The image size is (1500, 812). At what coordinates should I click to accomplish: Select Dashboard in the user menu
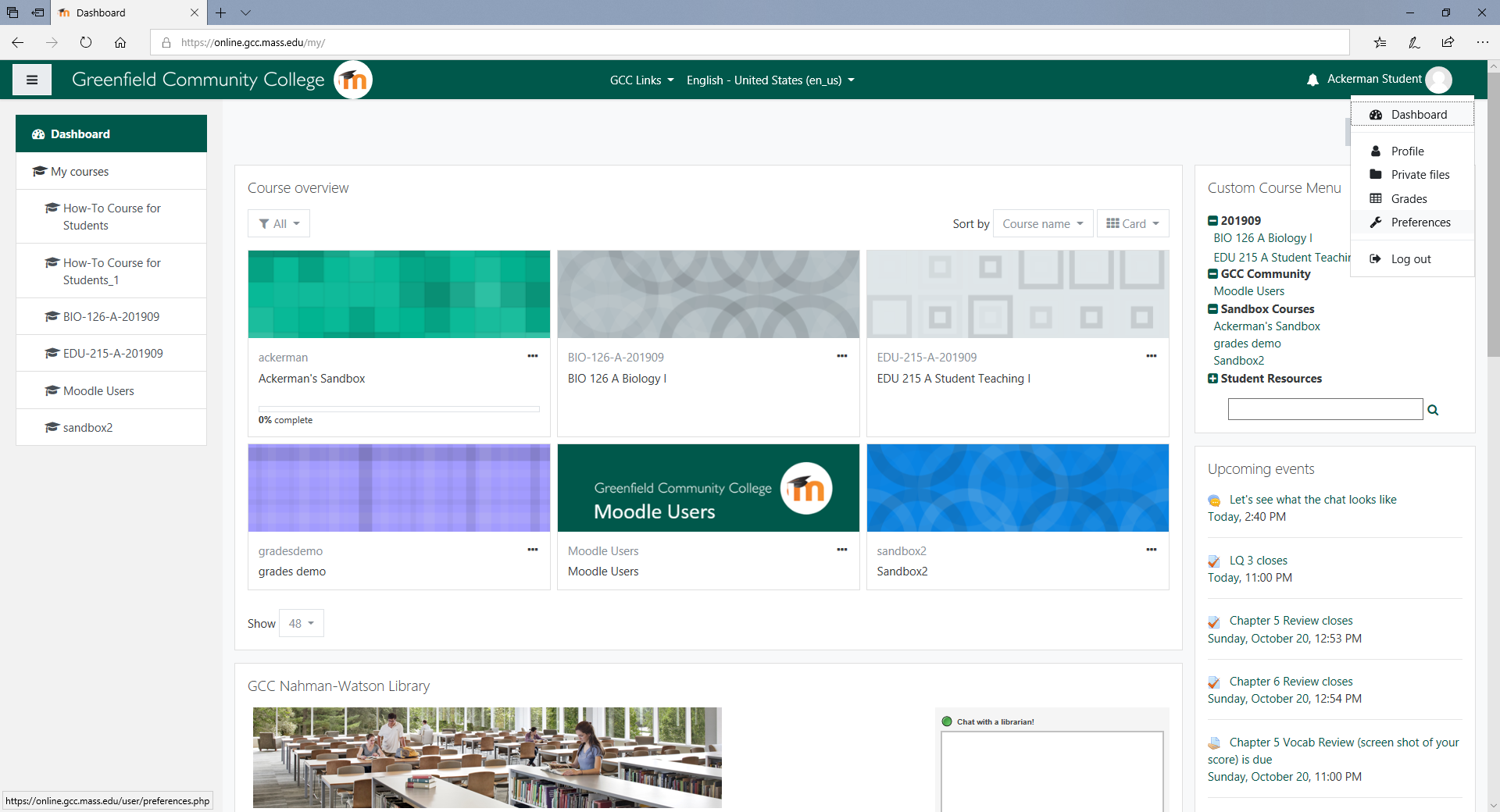pos(1412,115)
